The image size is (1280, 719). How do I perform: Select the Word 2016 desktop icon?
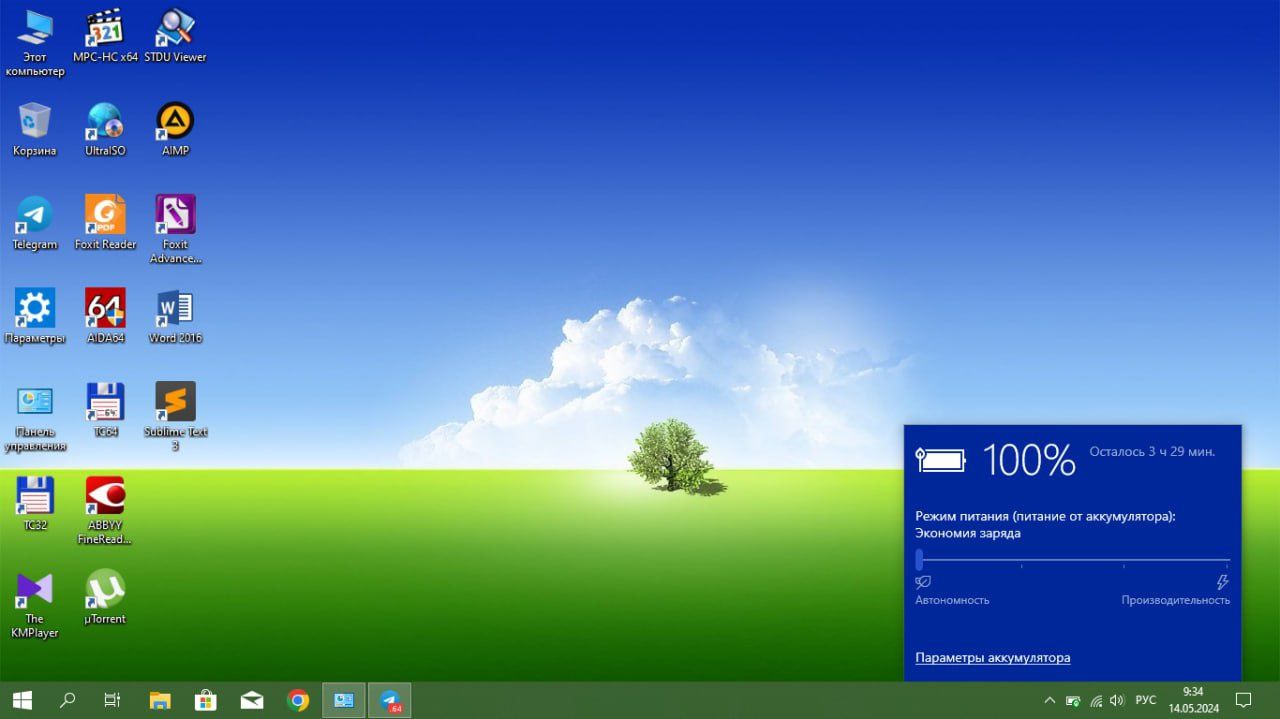pyautogui.click(x=175, y=317)
